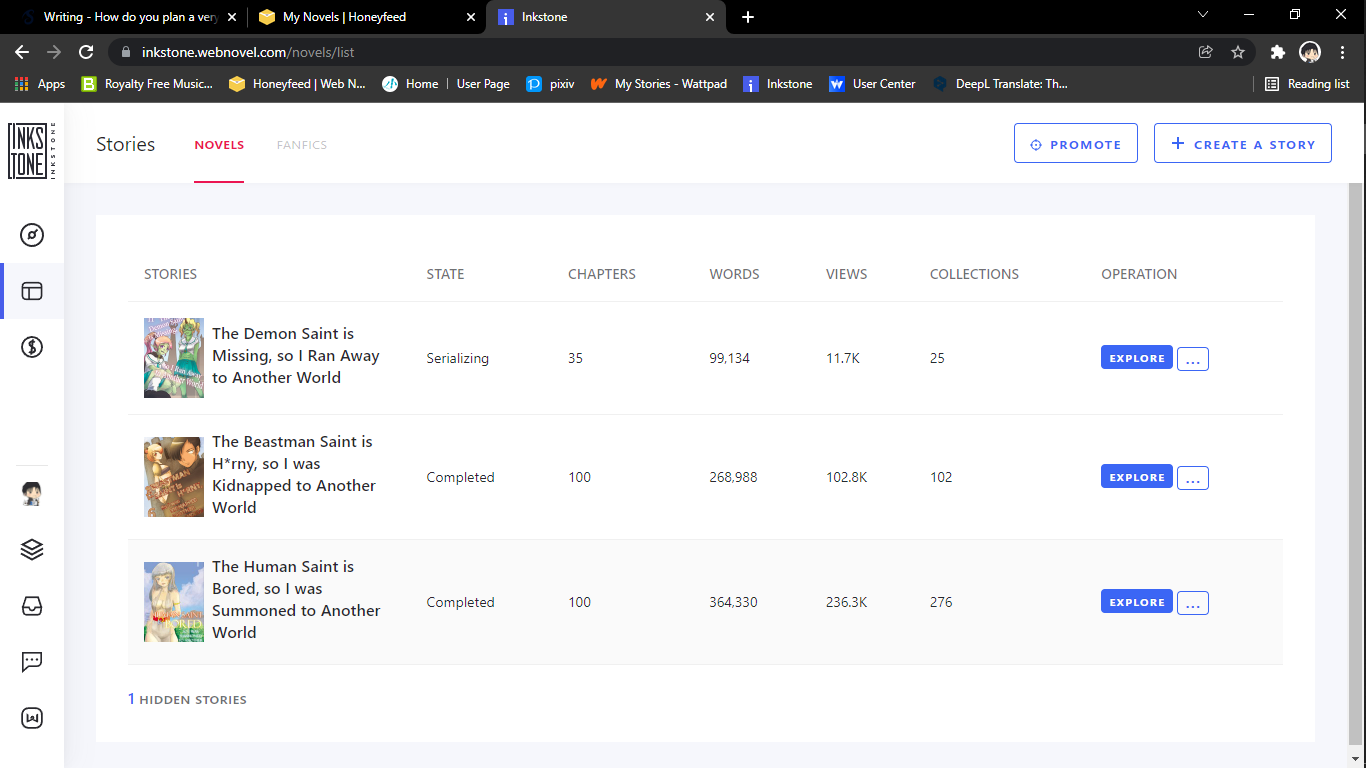Click the Webnovel W icon at sidebar bottom
Viewport: 1366px width, 768px height.
tap(32, 718)
